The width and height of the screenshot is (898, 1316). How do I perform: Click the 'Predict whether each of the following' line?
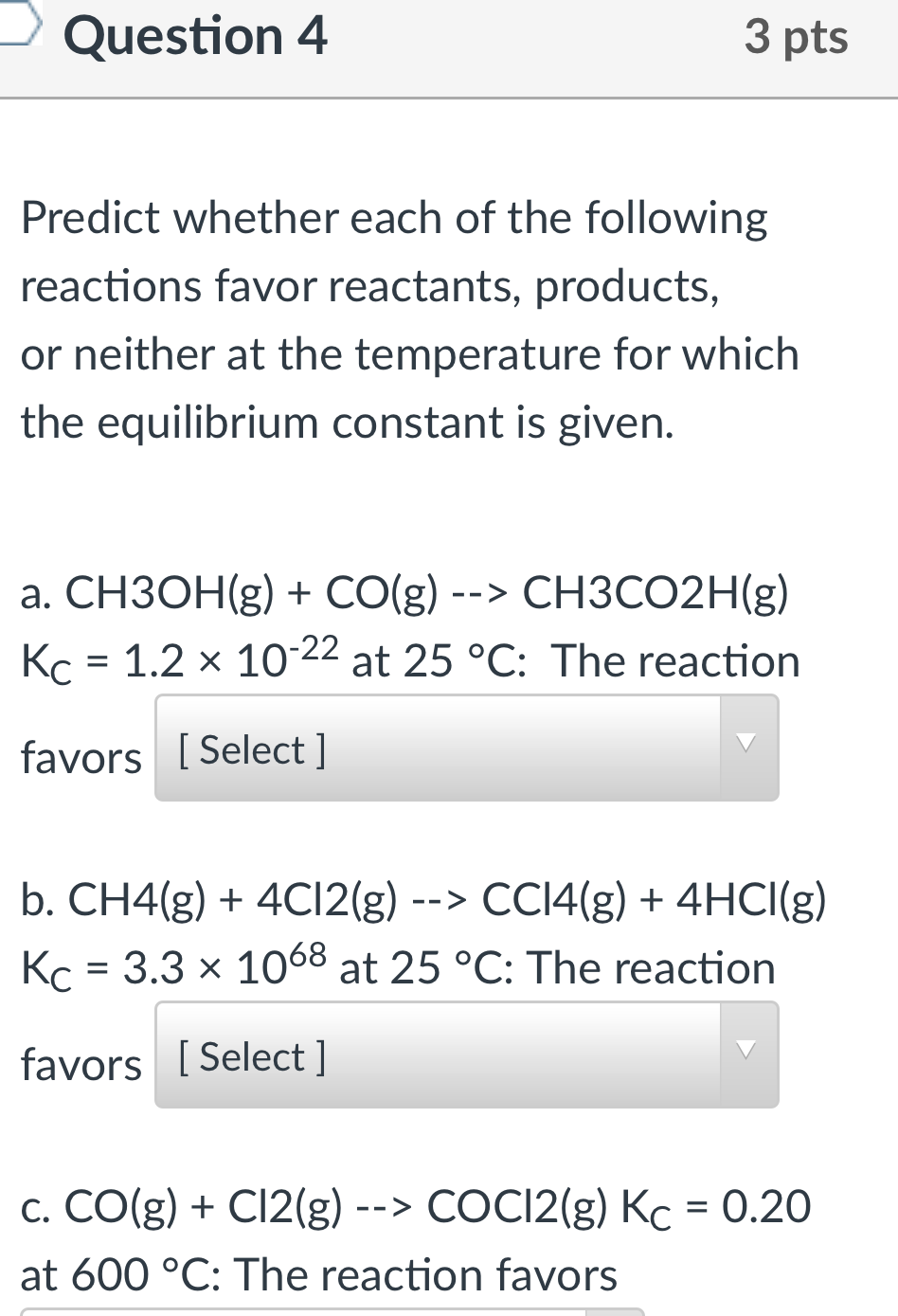click(394, 218)
